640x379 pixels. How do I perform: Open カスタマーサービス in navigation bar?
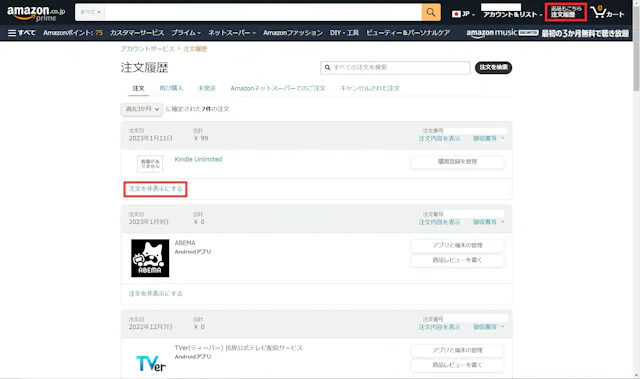tap(137, 33)
